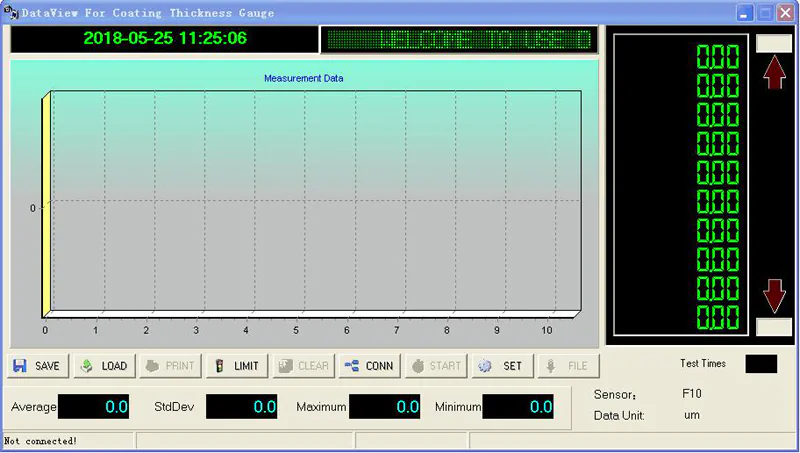Click the Measurement Data chart title

click(304, 79)
